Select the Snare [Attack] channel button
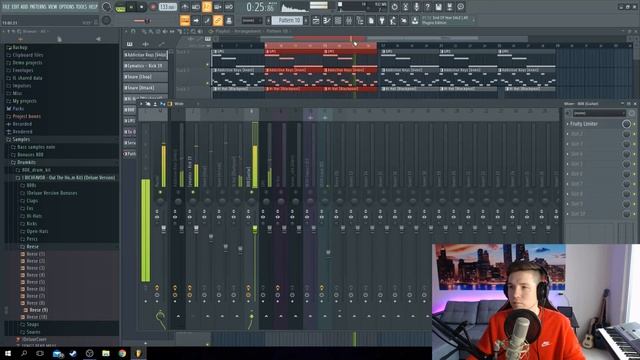The height and width of the screenshot is (360, 640). [x=146, y=88]
